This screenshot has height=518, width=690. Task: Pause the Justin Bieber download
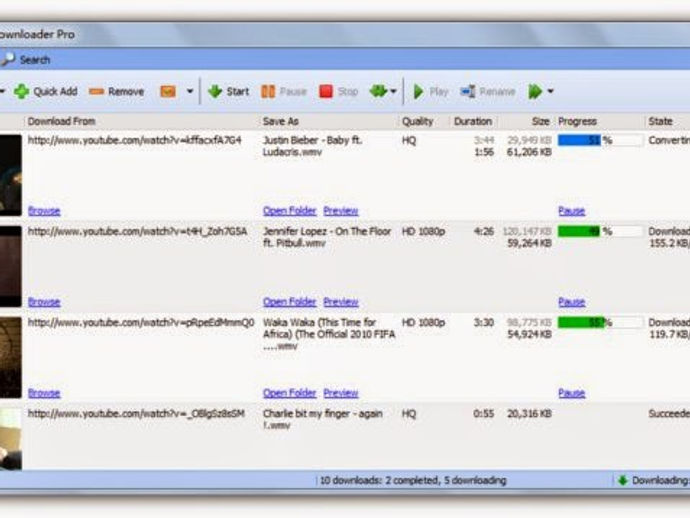(x=571, y=211)
